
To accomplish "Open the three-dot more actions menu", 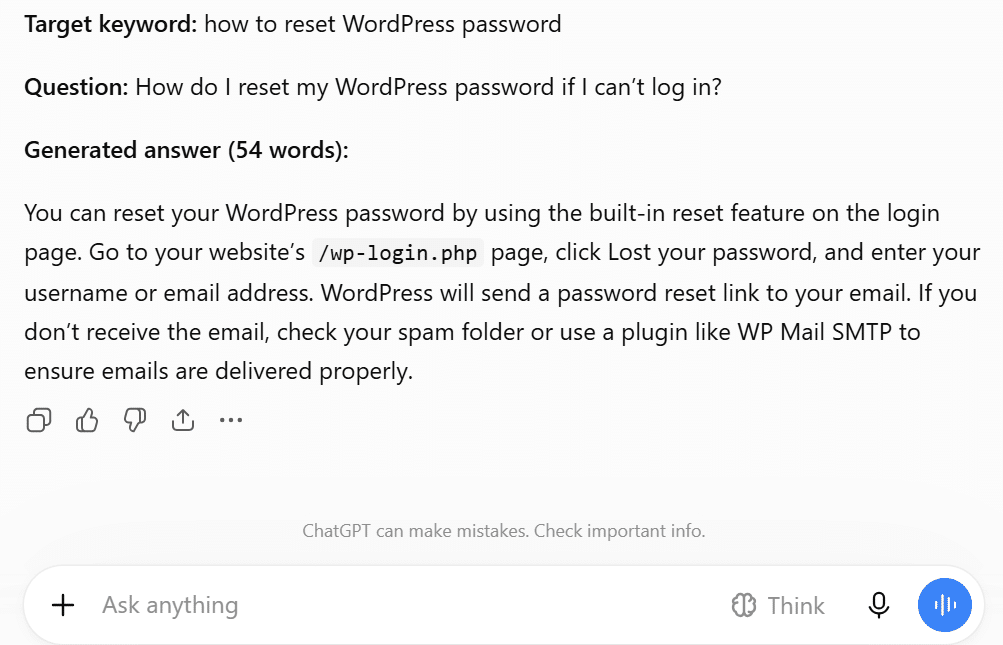I will pyautogui.click(x=231, y=420).
